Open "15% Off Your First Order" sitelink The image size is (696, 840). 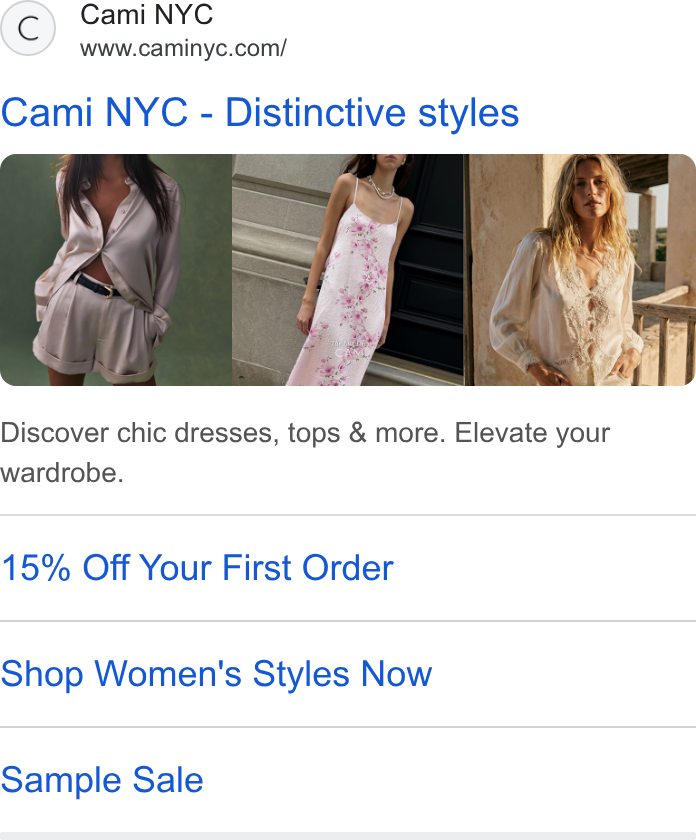(x=197, y=568)
